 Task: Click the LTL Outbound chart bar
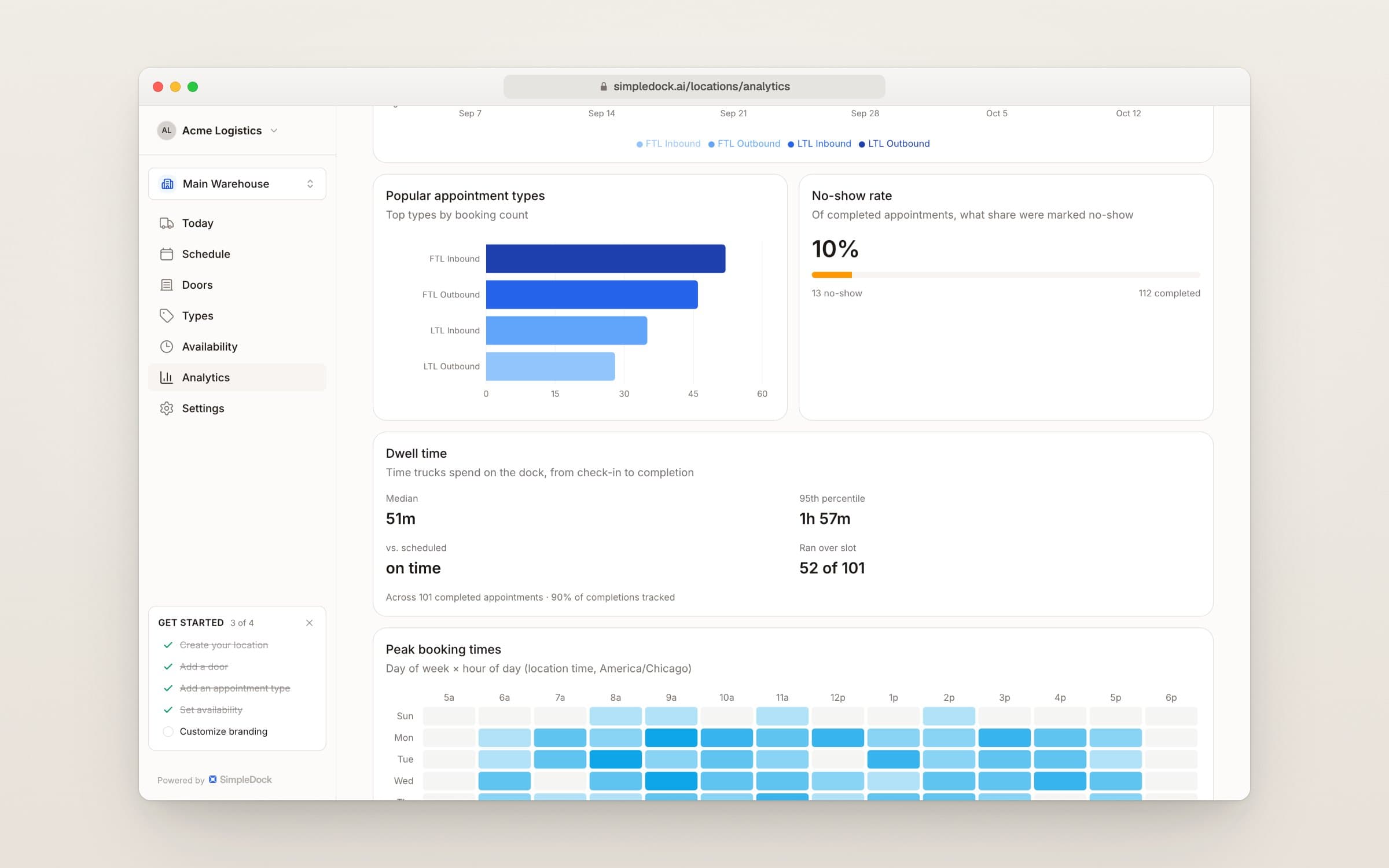tap(550, 366)
